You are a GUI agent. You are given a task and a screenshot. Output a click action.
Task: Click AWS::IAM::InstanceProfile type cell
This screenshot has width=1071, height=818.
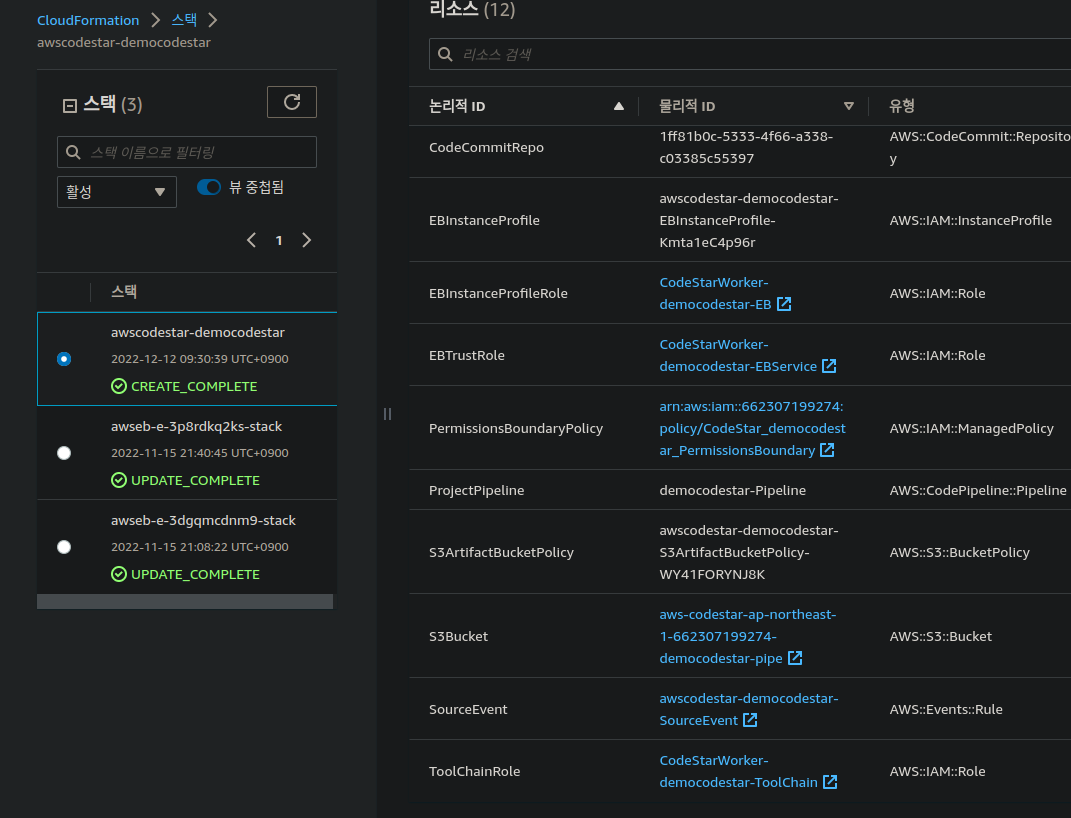coord(970,221)
